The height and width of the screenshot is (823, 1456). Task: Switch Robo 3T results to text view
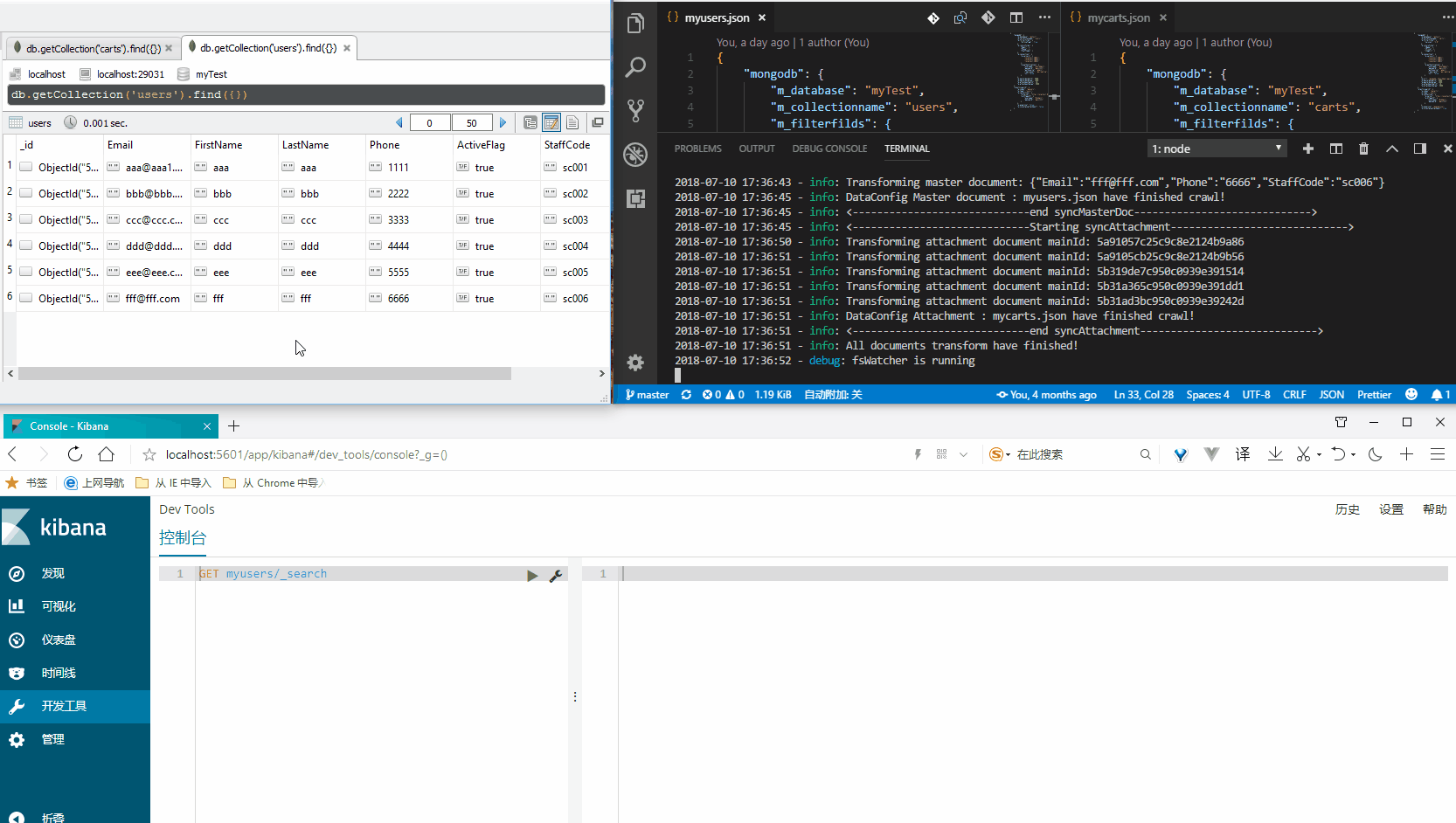click(572, 122)
